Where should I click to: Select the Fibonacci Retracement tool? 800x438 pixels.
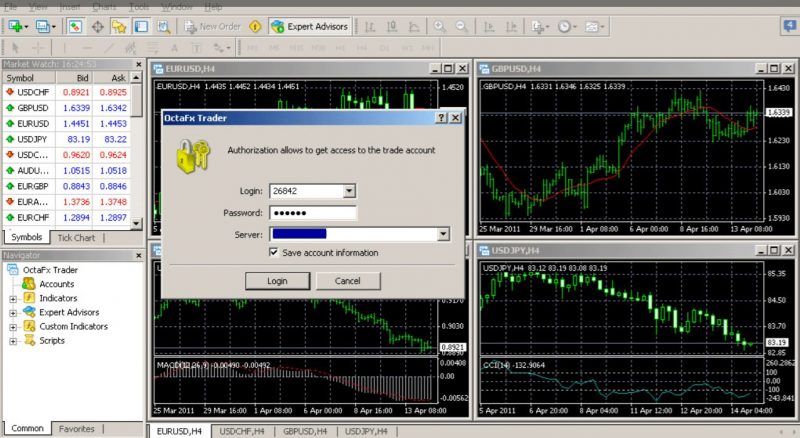tap(153, 48)
